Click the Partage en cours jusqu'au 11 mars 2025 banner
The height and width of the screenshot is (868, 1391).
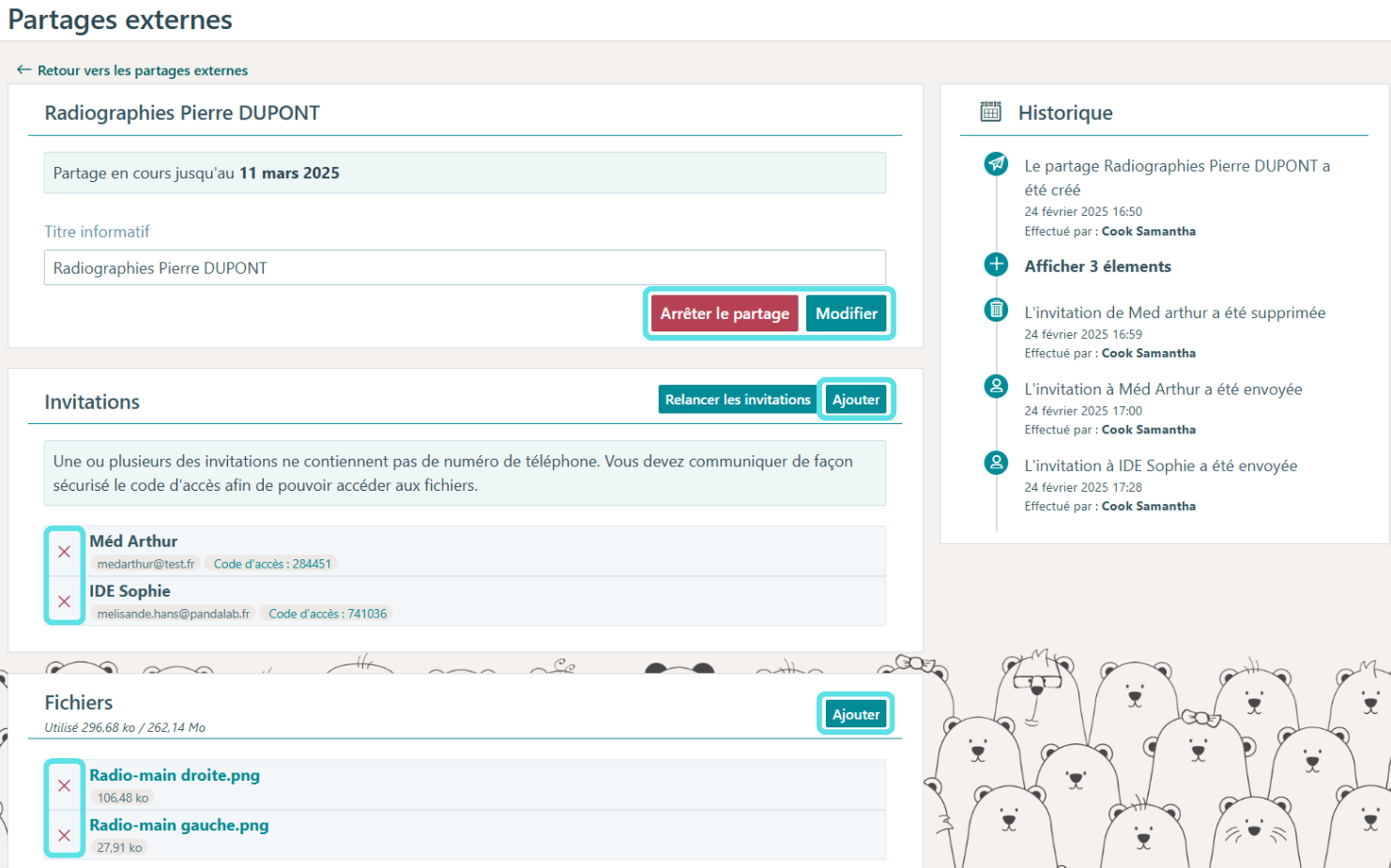465,173
